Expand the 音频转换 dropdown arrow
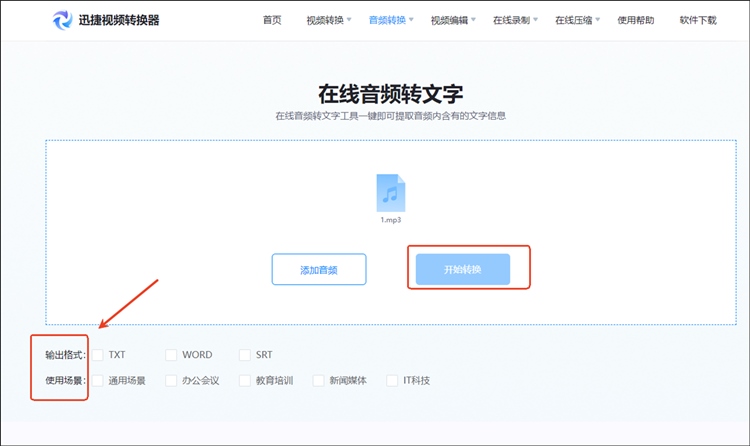Screen dimensions: 750x446 (411, 20)
